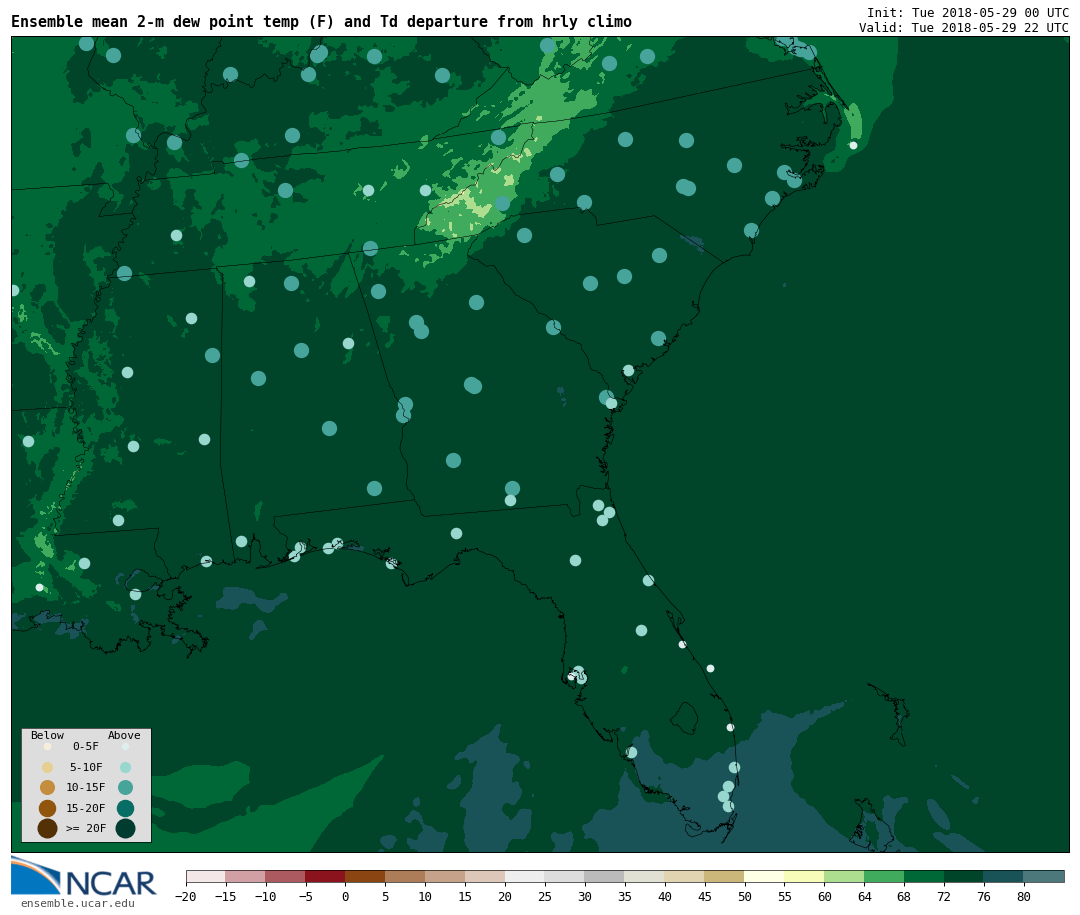Open the ensemble.ucar.edu link text
Viewport: 1080px width, 915px height.
pyautogui.click(x=78, y=904)
